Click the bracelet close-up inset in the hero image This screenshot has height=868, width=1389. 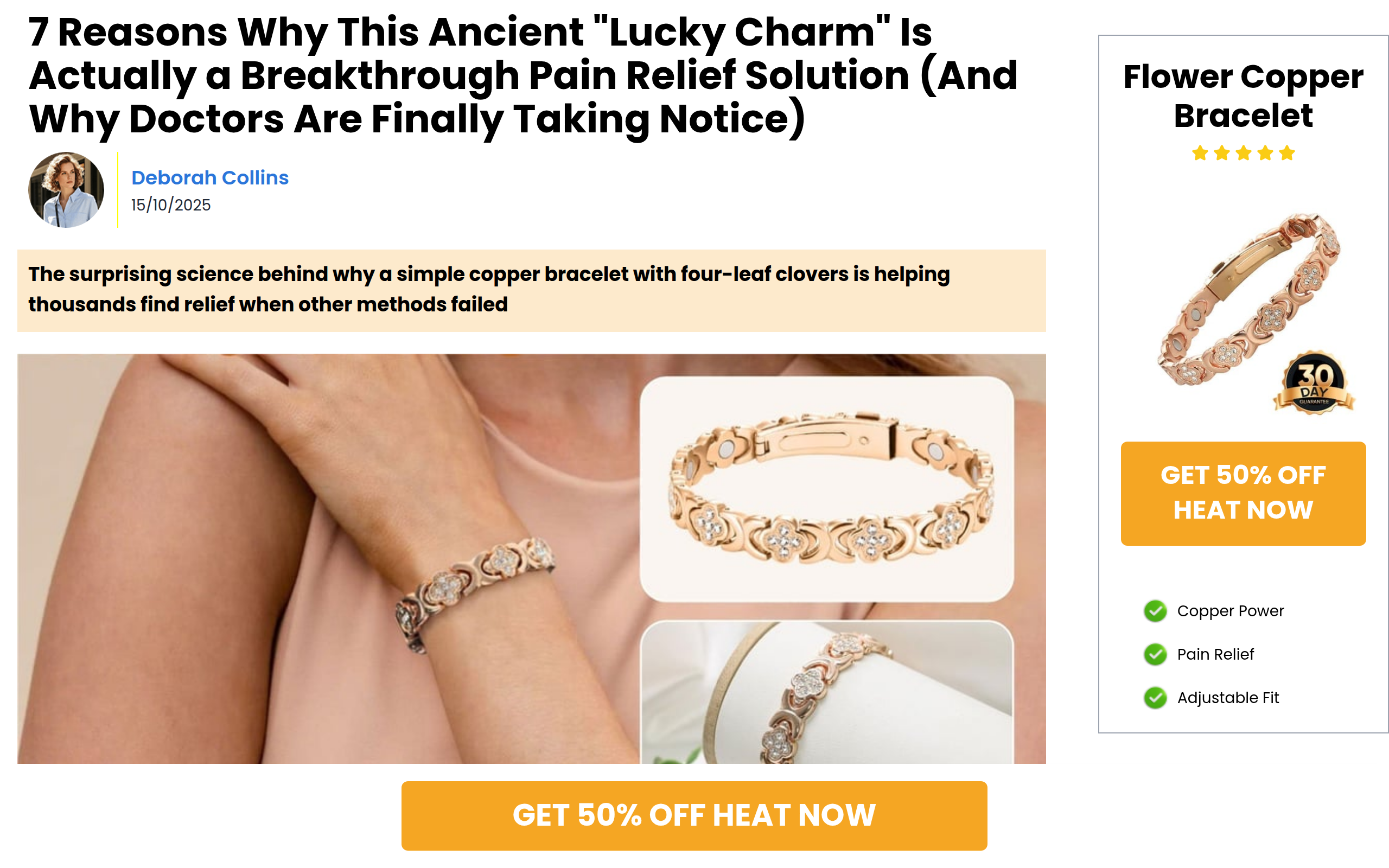coord(826,489)
